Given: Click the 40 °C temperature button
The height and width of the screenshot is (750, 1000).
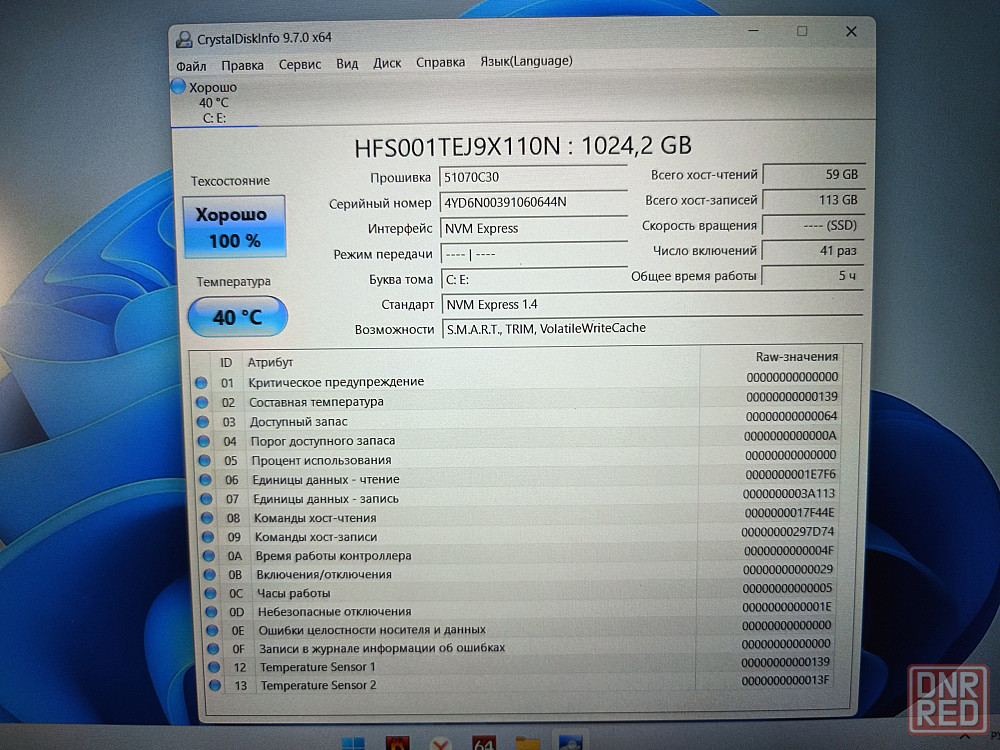Looking at the screenshot, I should coord(237,317).
